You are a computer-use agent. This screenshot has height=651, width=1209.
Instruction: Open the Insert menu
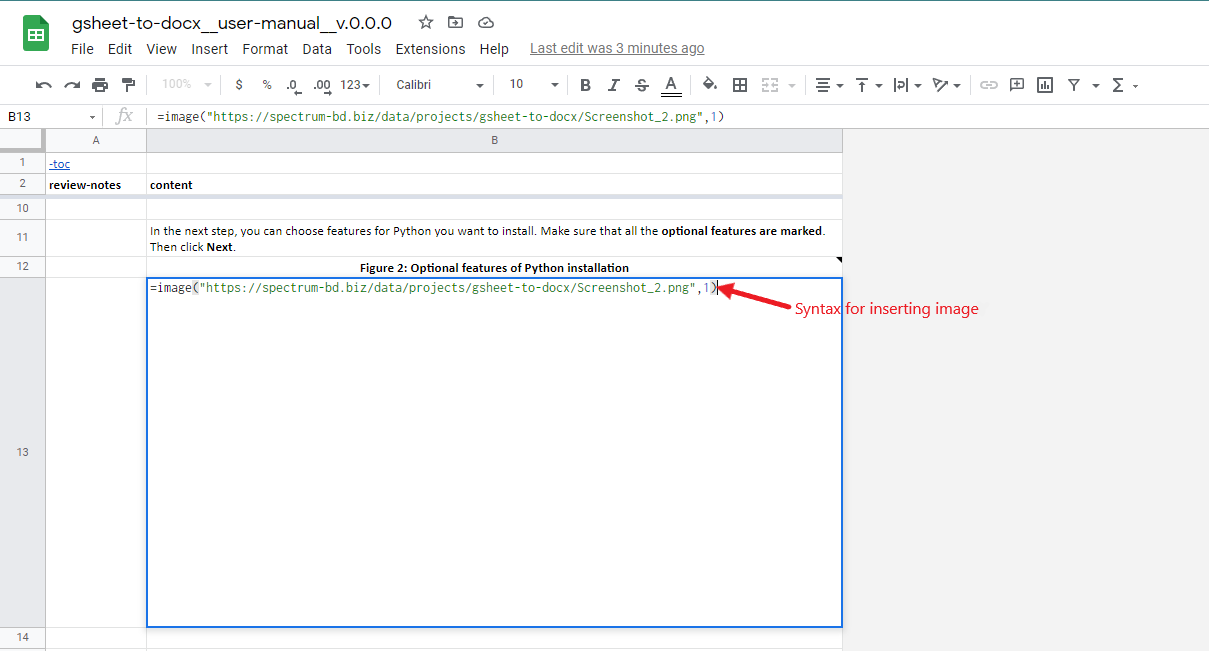pyautogui.click(x=210, y=49)
